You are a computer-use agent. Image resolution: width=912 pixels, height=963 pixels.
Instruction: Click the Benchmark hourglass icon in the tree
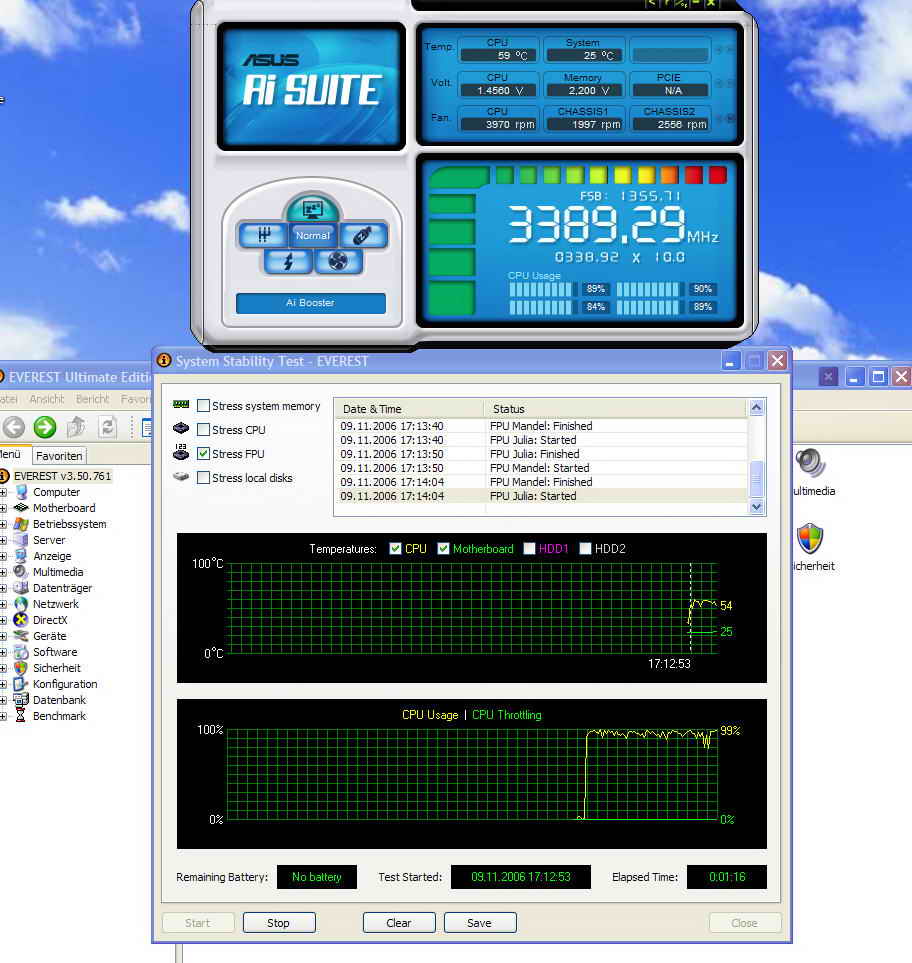tap(21, 715)
